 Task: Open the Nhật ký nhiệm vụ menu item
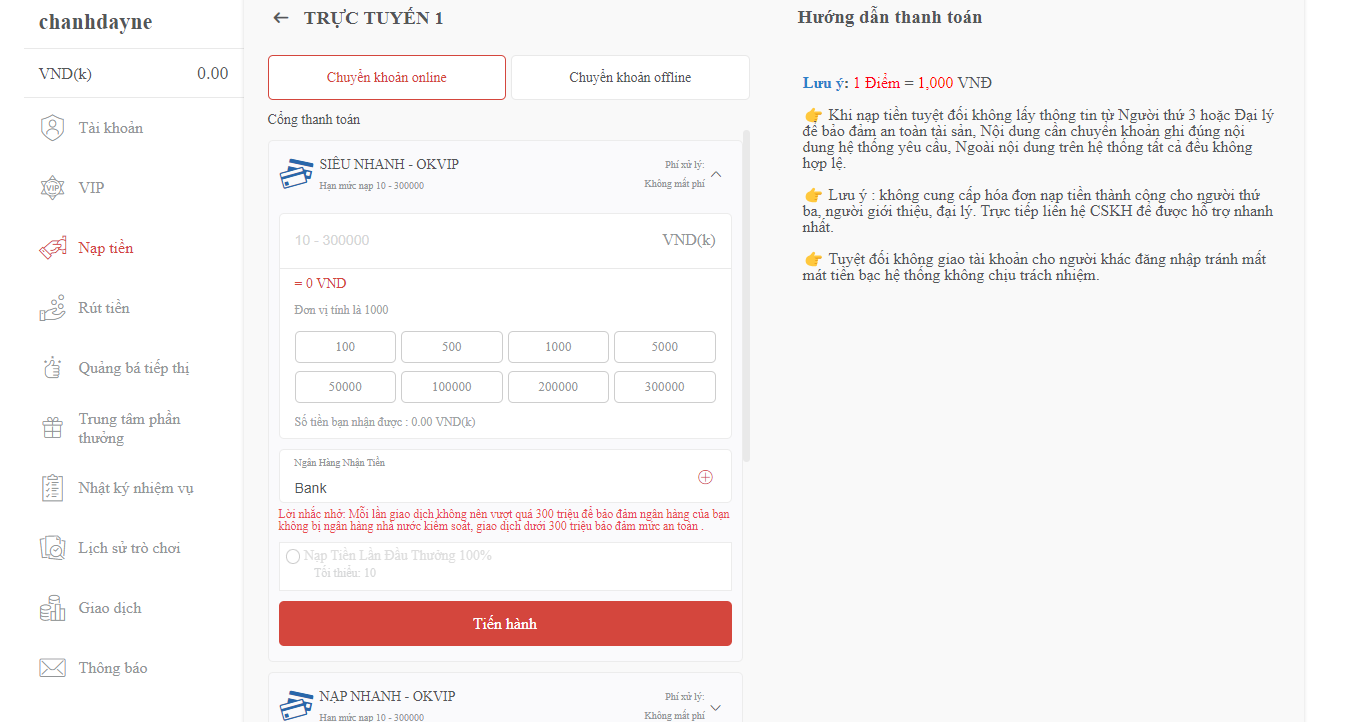[133, 488]
